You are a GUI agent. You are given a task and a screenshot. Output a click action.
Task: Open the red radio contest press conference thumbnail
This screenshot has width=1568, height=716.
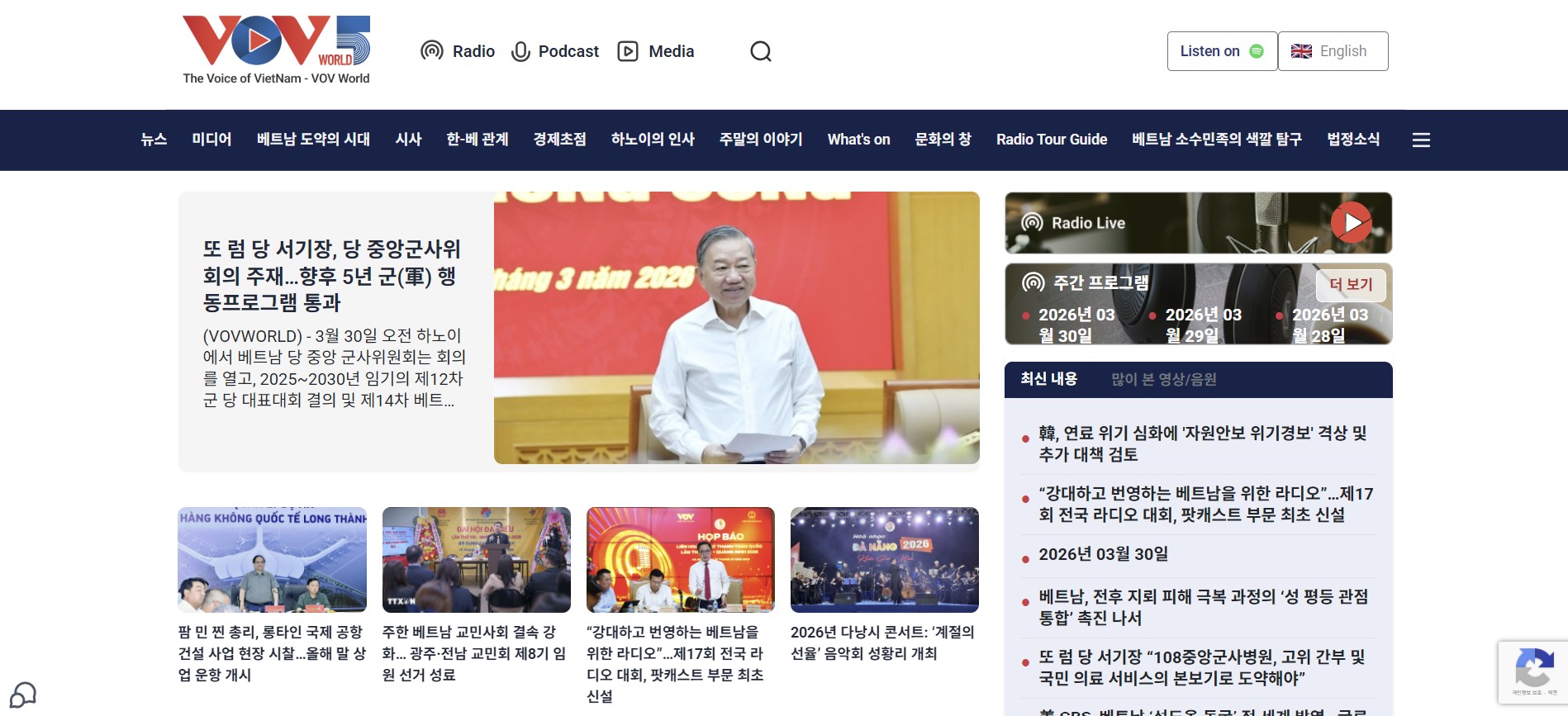pyautogui.click(x=681, y=560)
